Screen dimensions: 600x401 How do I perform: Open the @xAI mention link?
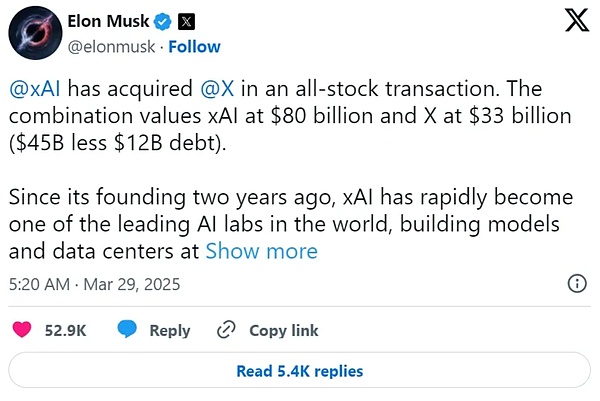tap(35, 89)
